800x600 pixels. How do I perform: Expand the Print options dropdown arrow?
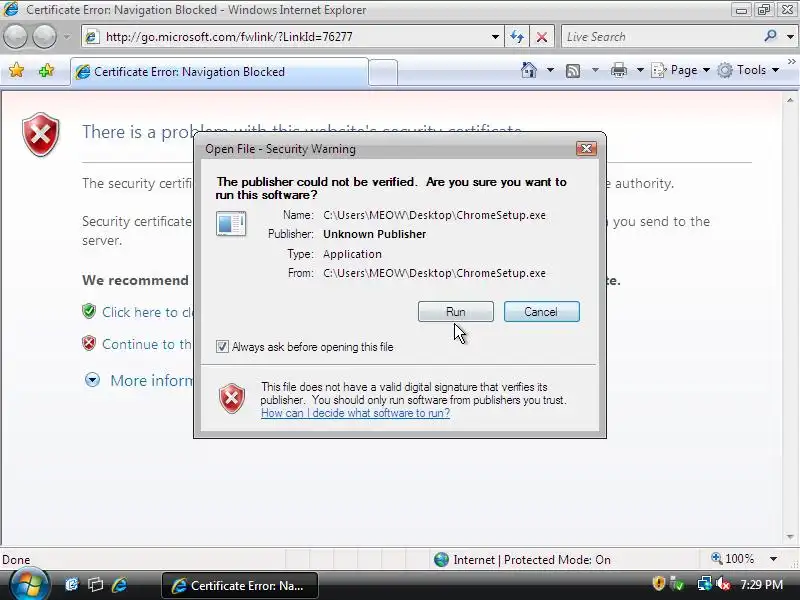[x=640, y=70]
